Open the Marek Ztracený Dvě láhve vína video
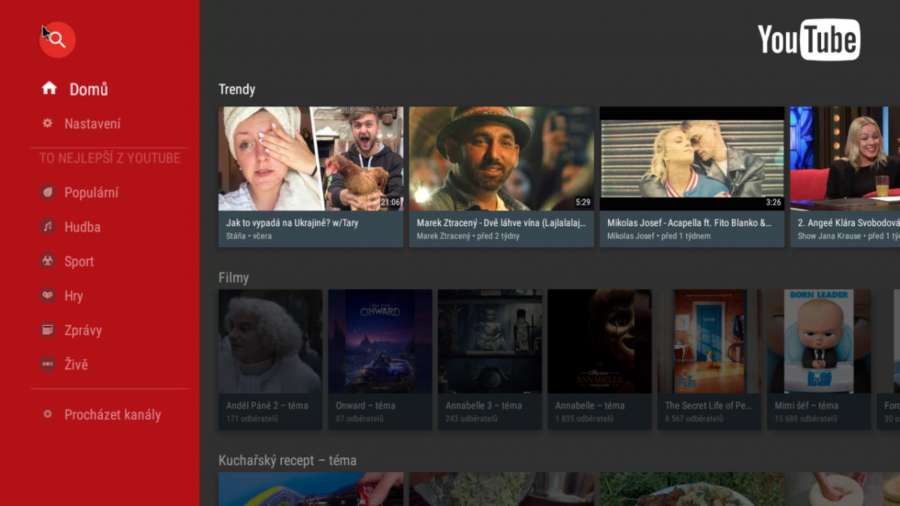The height and width of the screenshot is (506, 900). 502,177
